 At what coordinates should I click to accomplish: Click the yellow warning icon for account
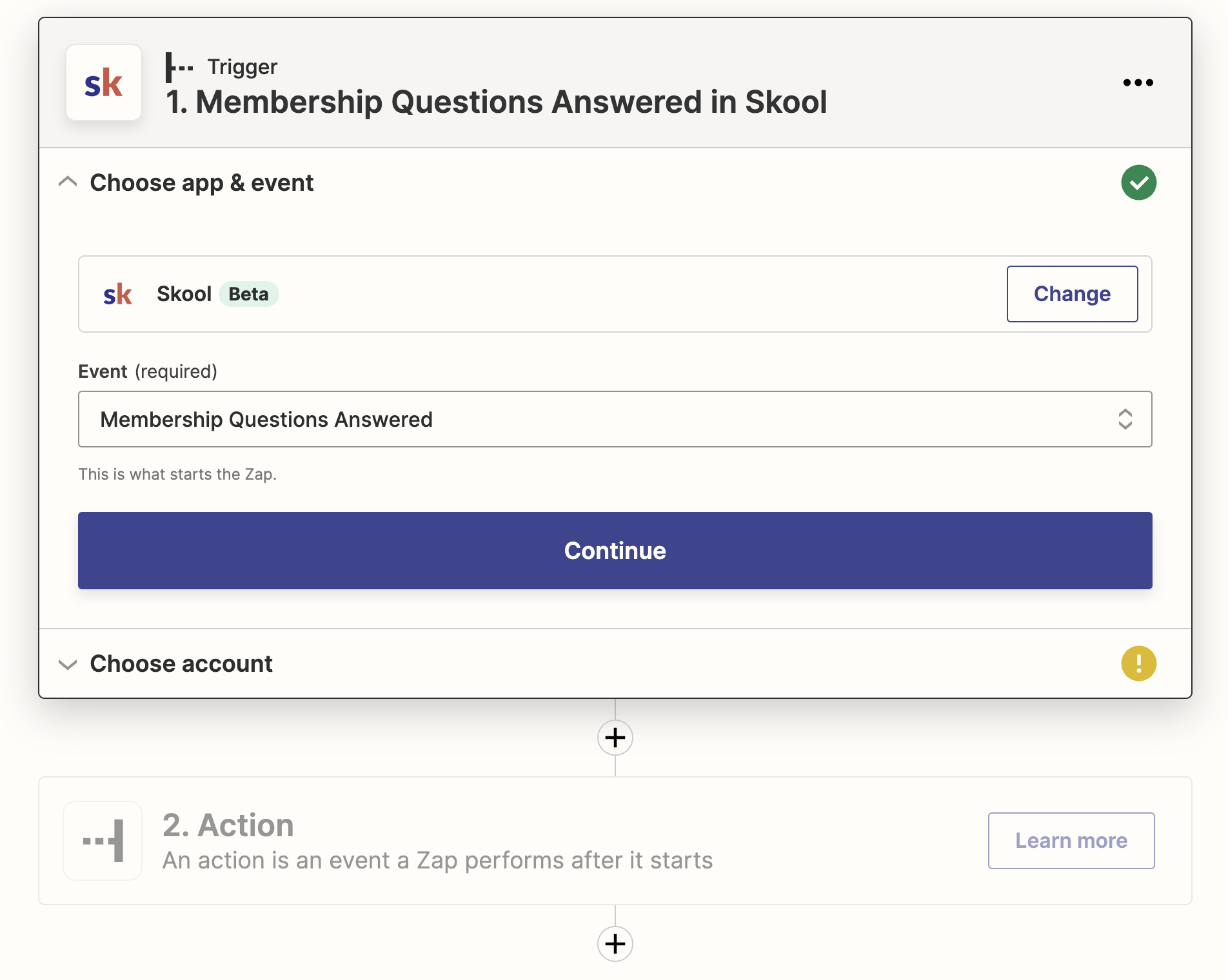pyautogui.click(x=1138, y=663)
